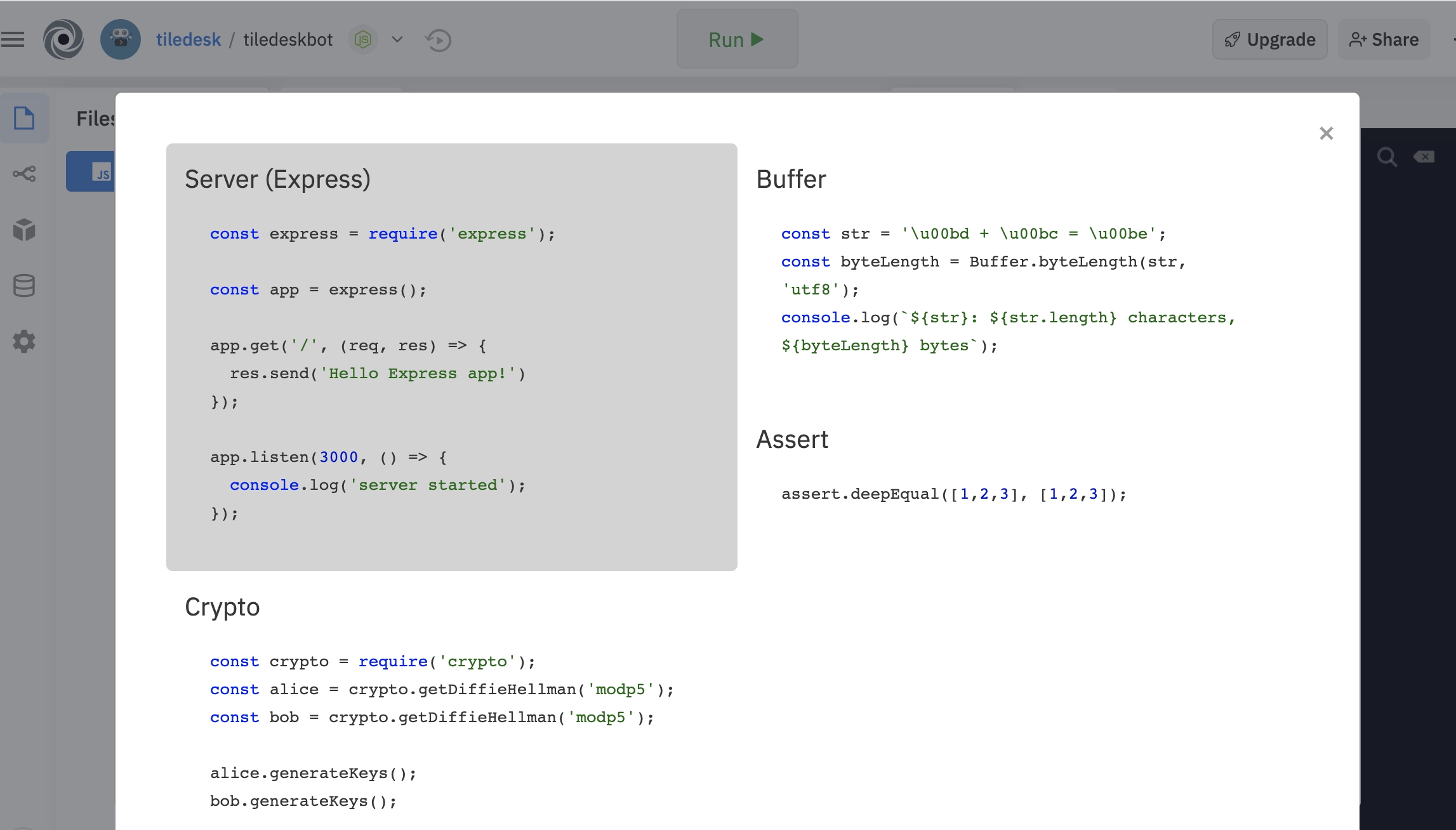Select the Buffer example heading
1456x830 pixels.
click(x=791, y=180)
